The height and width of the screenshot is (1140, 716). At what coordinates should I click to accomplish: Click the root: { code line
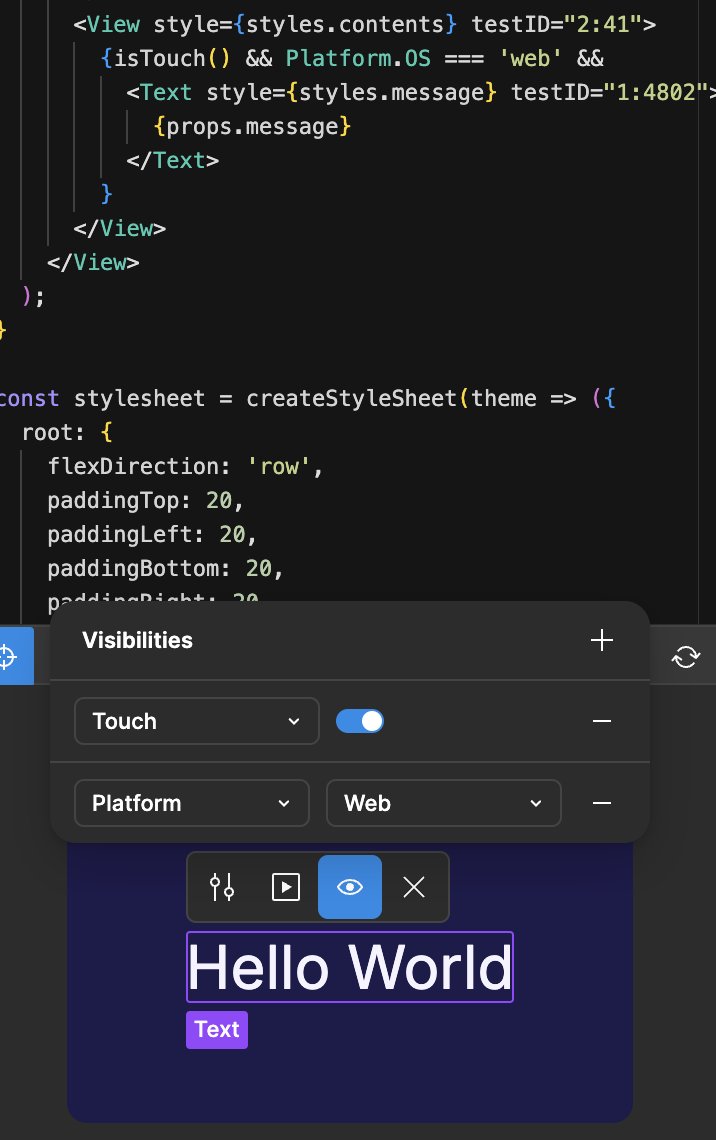(x=67, y=432)
